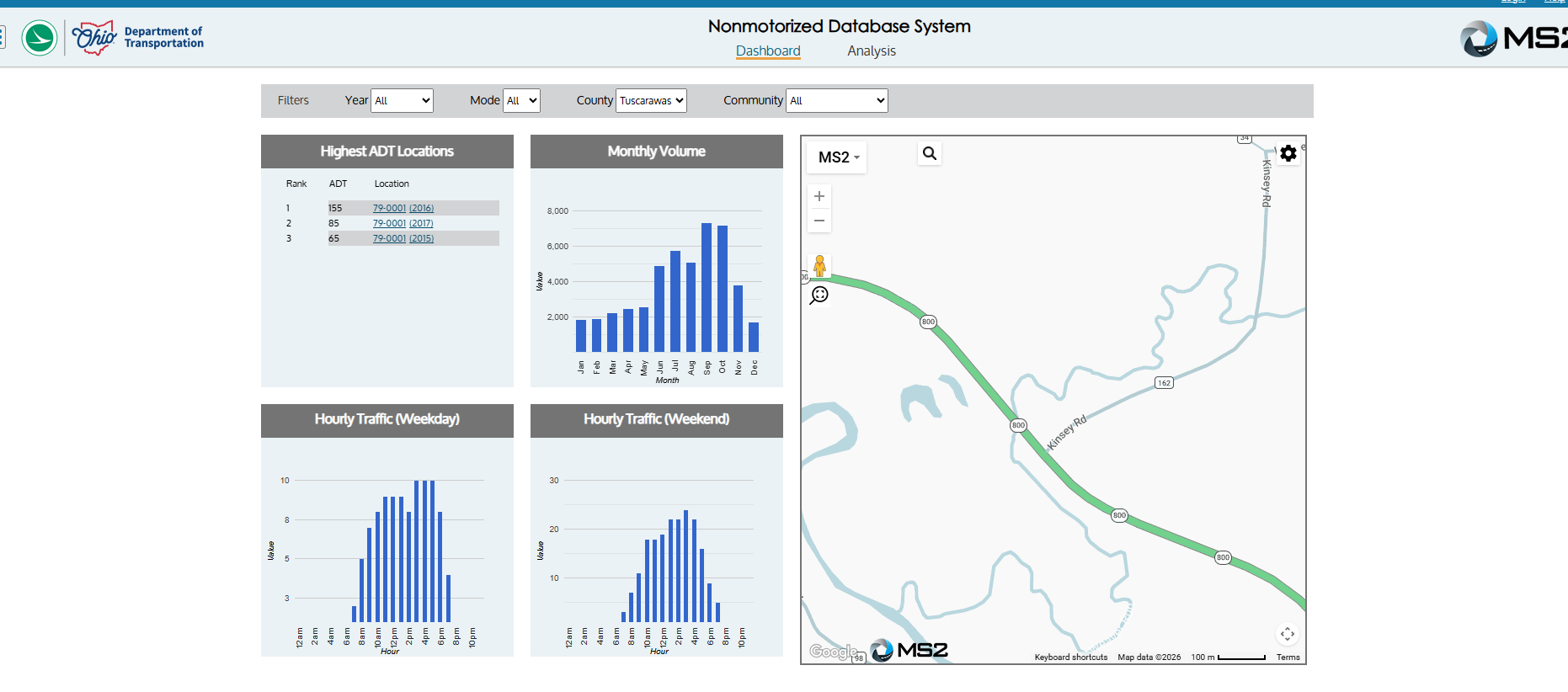This screenshot has width=1568, height=692.
Task: Toggle fullscreen map view icon
Action: click(1287, 634)
